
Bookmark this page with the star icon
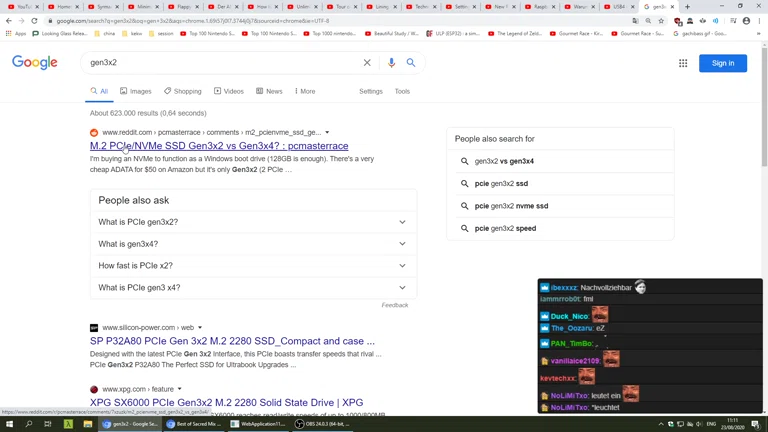[x=661, y=20]
